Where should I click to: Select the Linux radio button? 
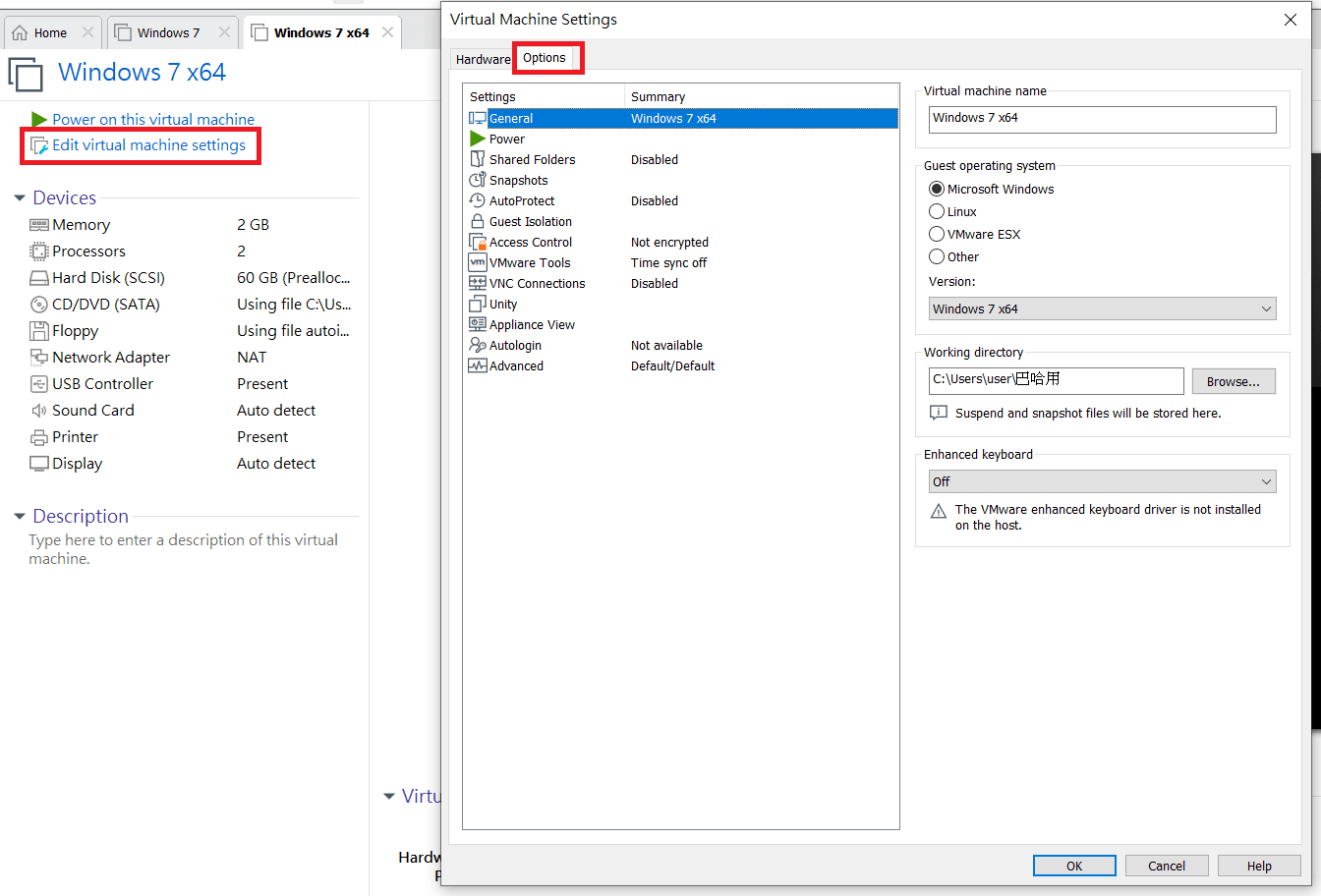tap(937, 211)
